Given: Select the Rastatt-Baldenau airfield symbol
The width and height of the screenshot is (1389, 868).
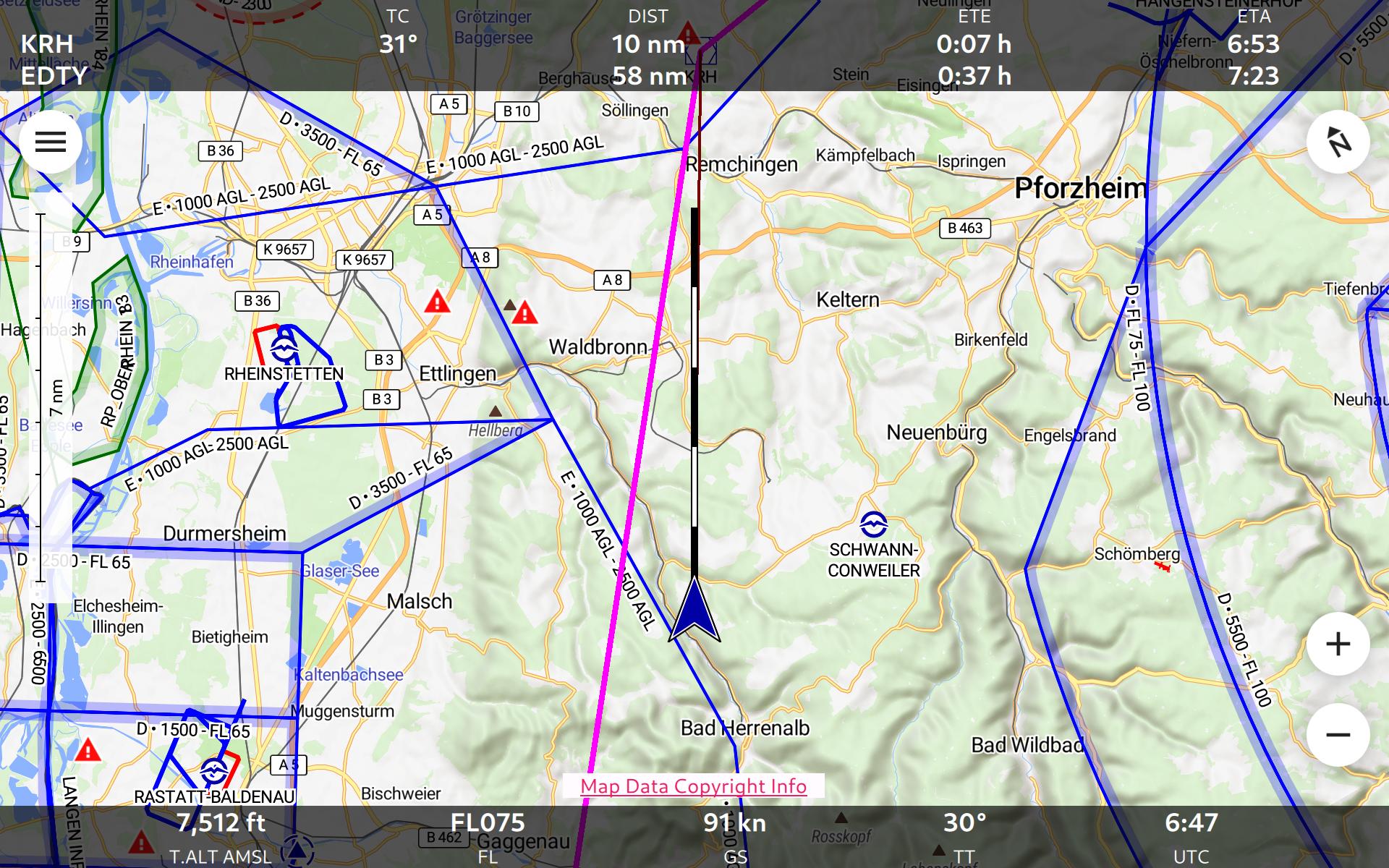Looking at the screenshot, I should pyautogui.click(x=213, y=772).
